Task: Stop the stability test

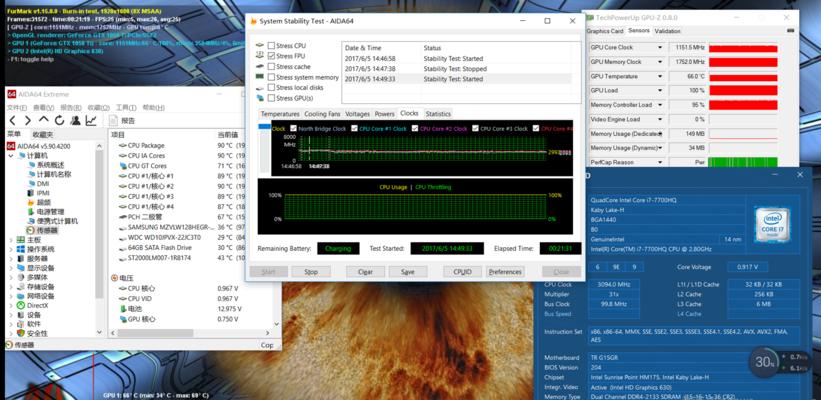Action: (311, 272)
